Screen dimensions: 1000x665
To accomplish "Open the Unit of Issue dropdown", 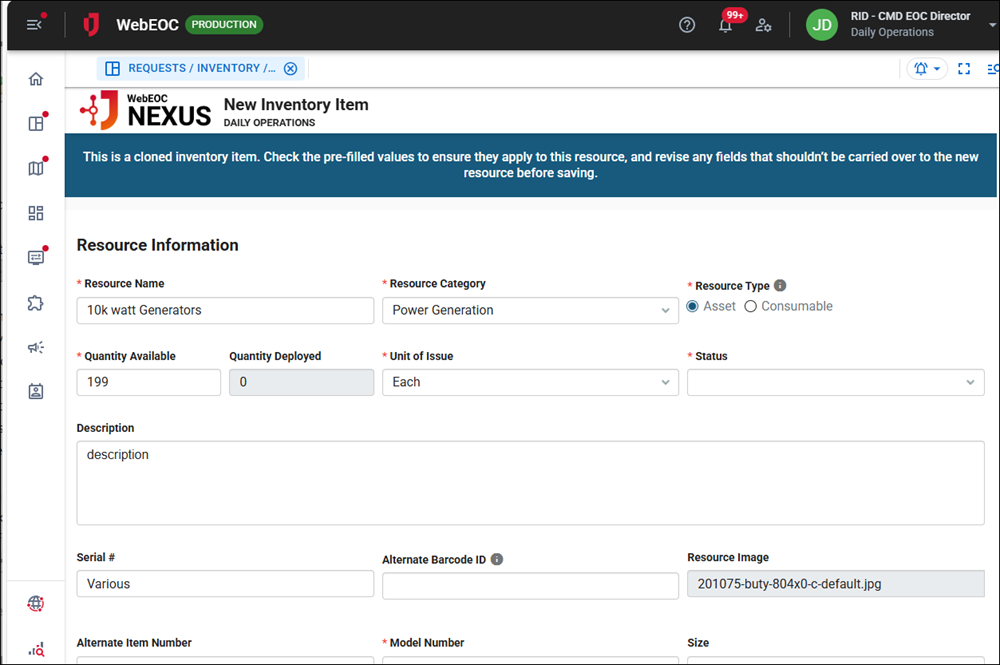I will 530,382.
